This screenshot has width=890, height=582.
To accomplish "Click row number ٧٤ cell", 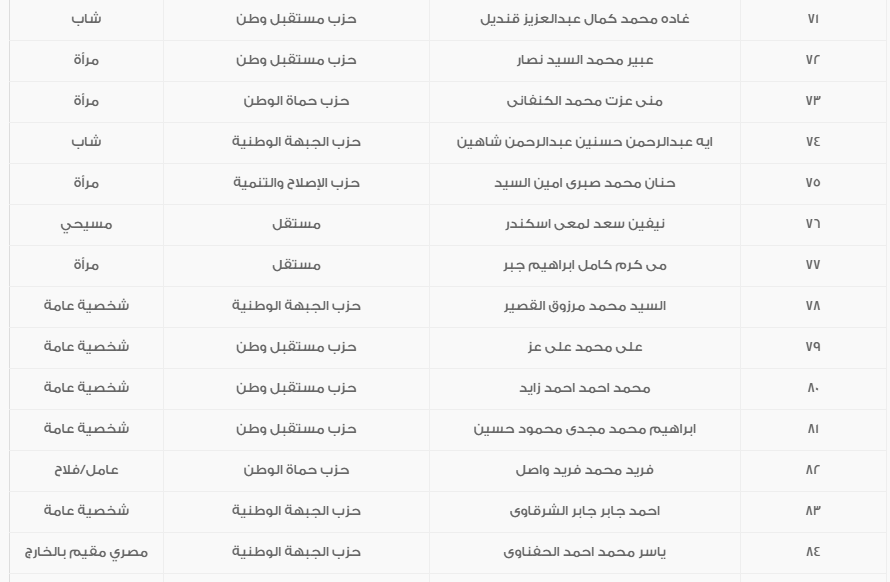I will [812, 142].
